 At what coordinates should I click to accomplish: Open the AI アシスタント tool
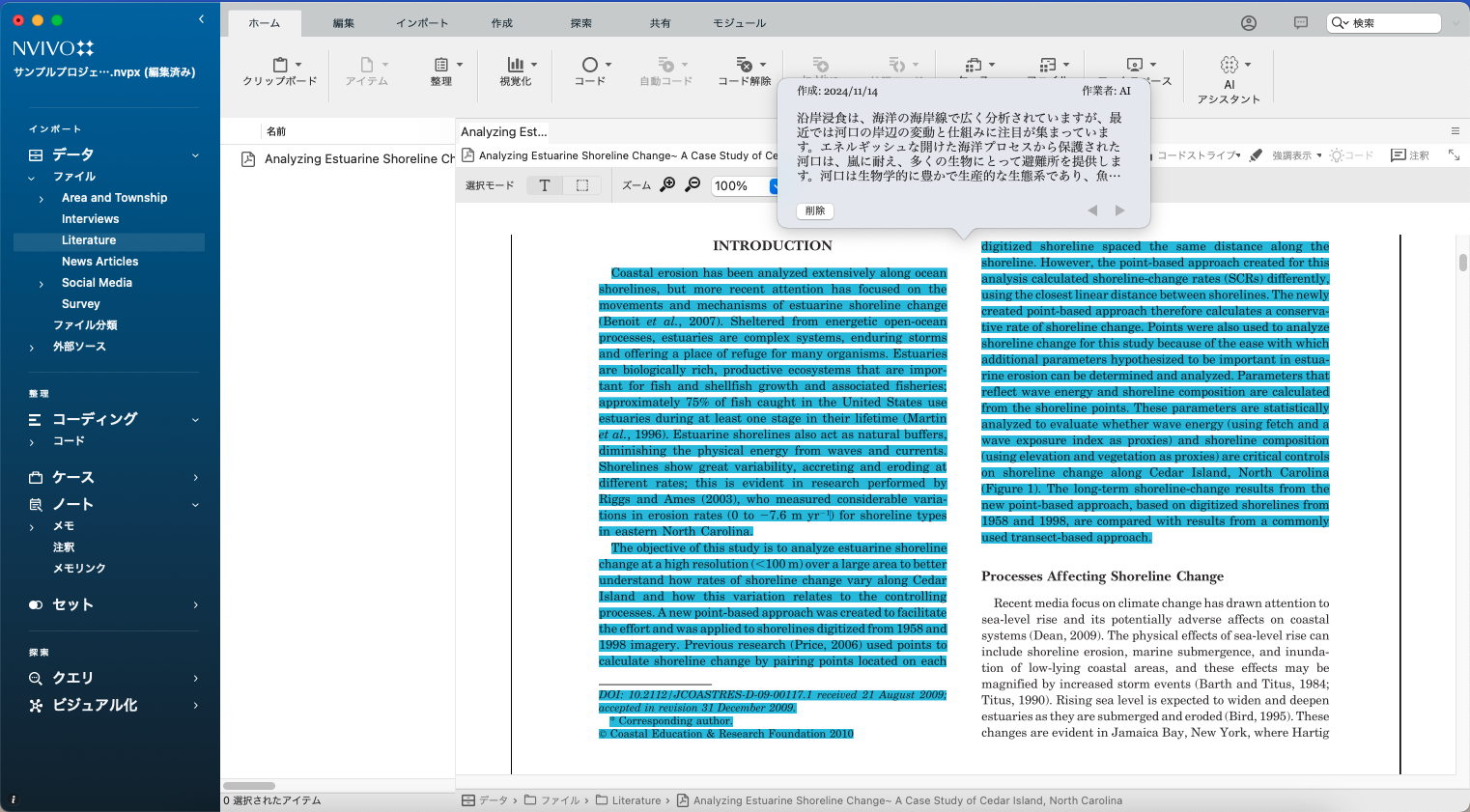tap(1229, 78)
